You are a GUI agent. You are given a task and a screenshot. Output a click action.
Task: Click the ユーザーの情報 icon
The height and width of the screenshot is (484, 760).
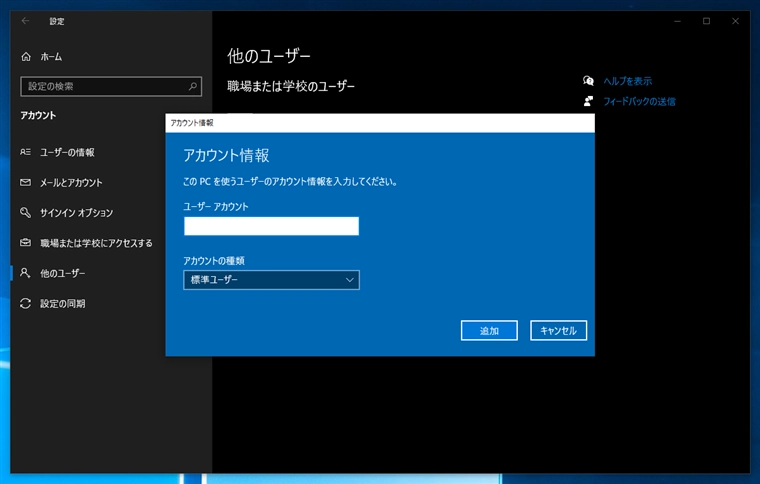point(25,152)
